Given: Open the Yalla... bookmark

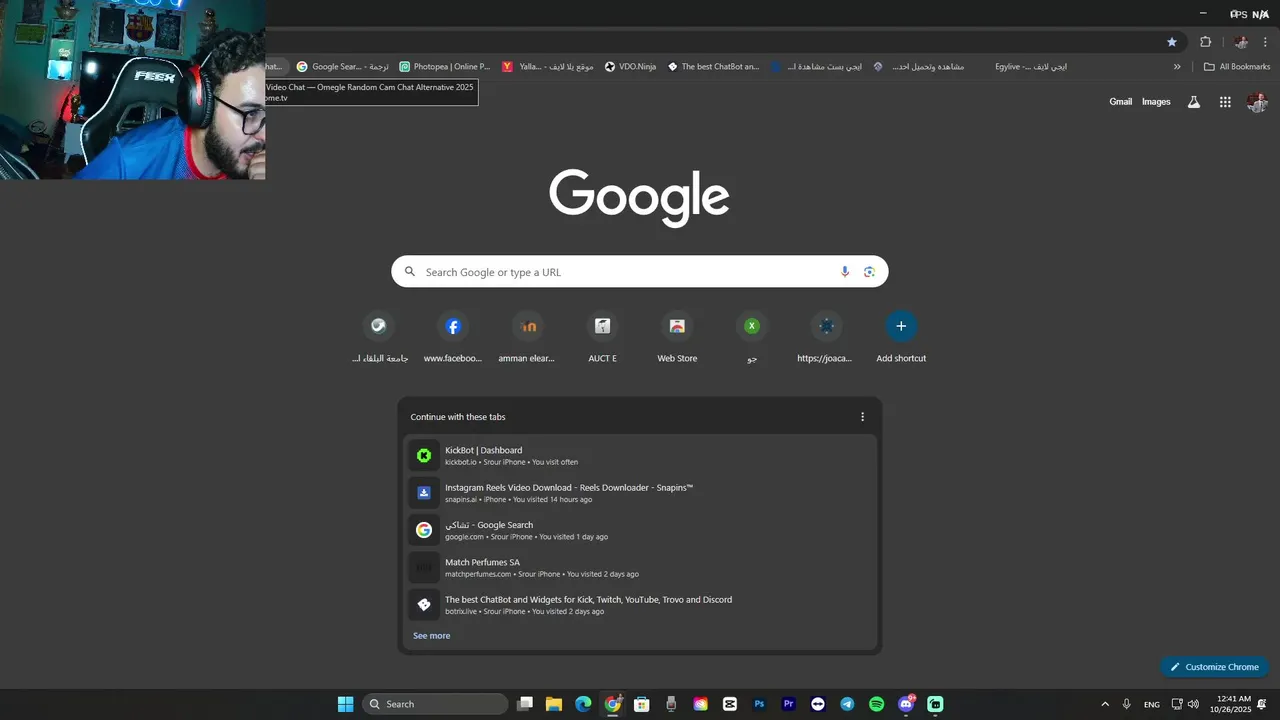Looking at the screenshot, I should pos(548,67).
